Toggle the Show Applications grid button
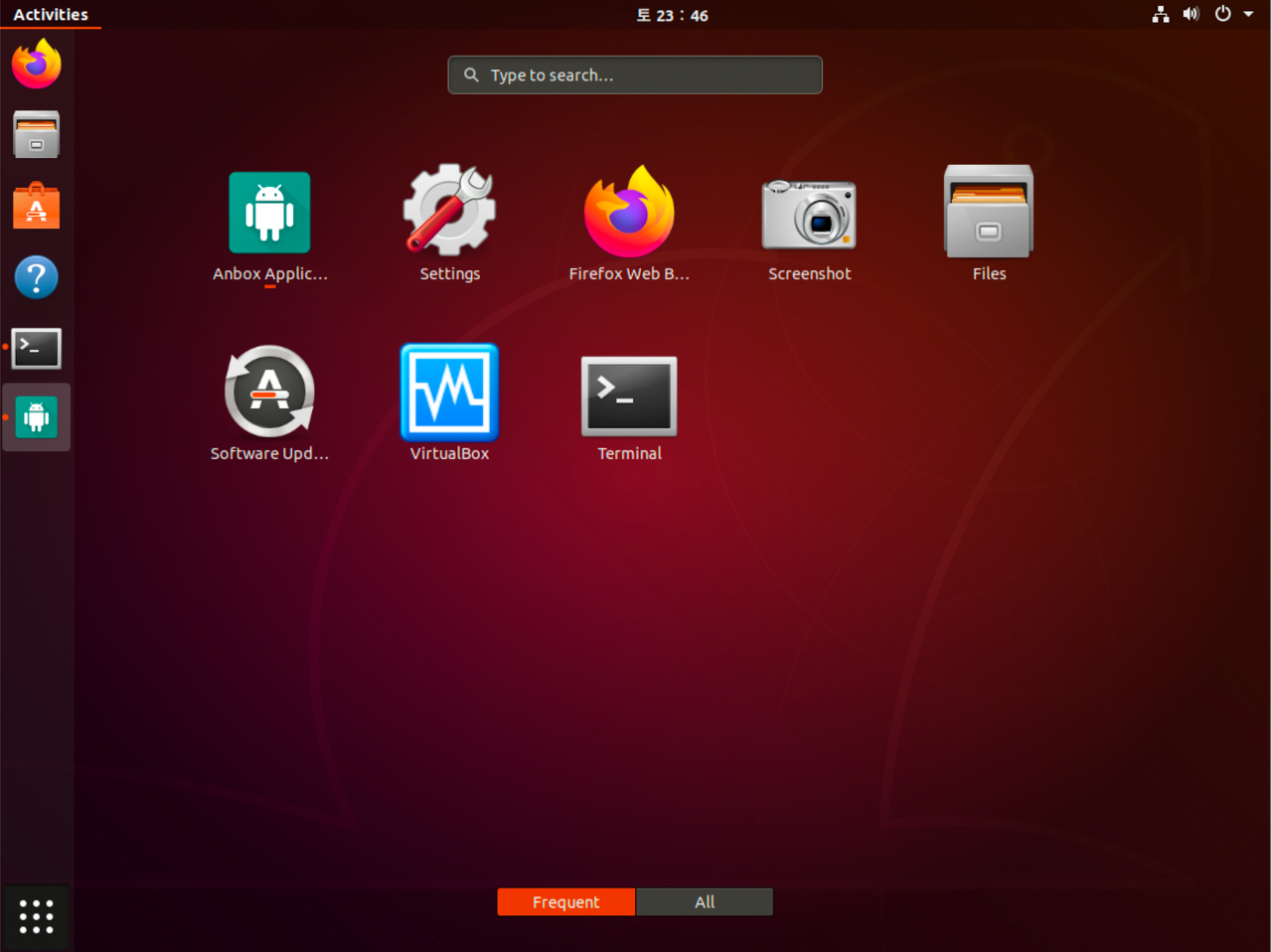The width and height of the screenshot is (1272, 952). (x=36, y=916)
